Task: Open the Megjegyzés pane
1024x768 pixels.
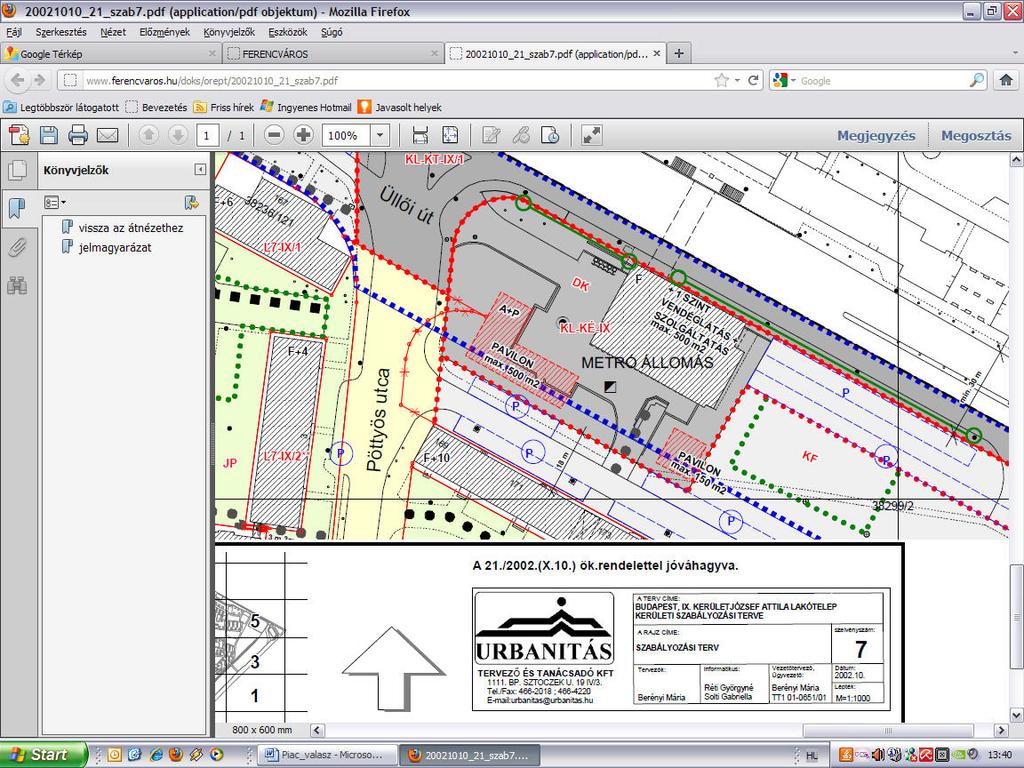Action: [876, 135]
